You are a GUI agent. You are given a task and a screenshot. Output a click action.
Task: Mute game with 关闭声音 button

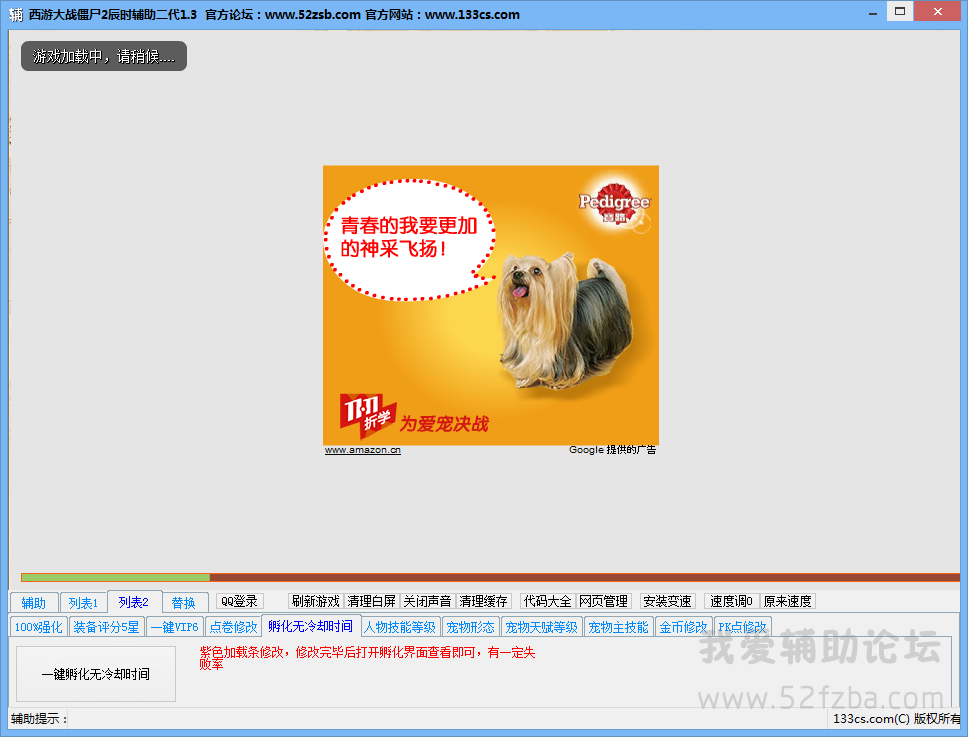click(x=427, y=601)
